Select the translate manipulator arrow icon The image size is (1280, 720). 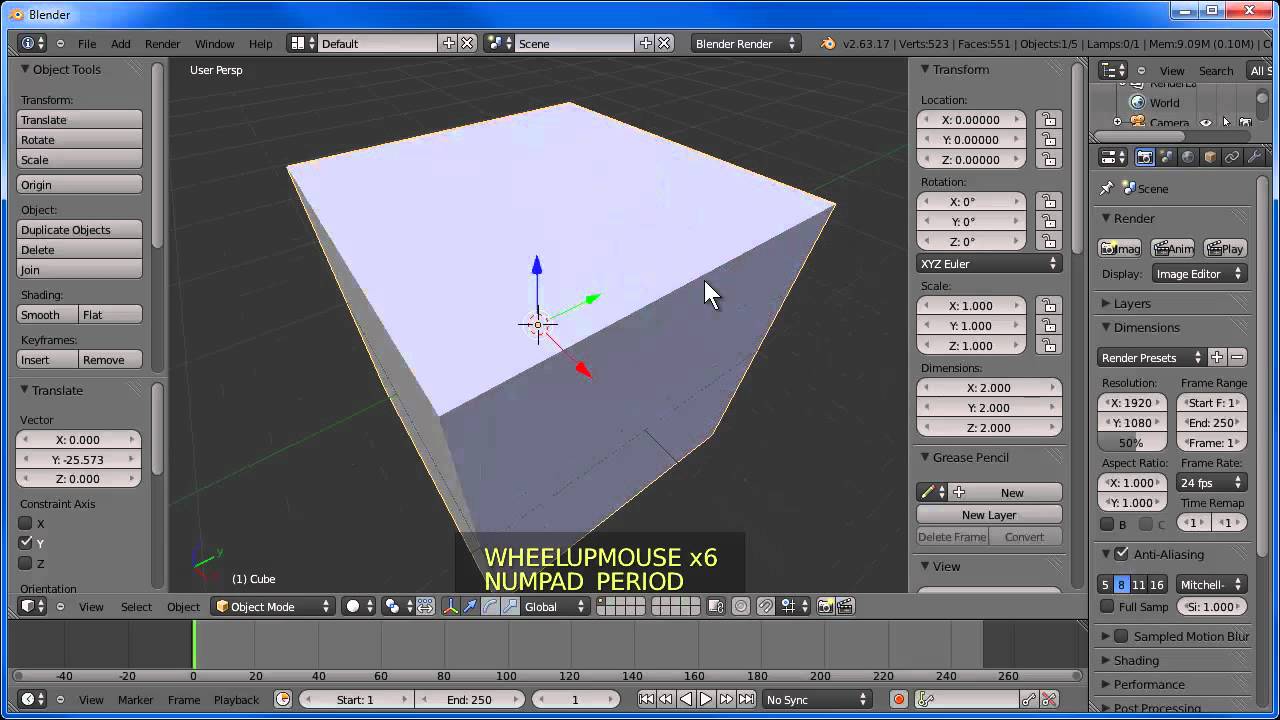470,606
